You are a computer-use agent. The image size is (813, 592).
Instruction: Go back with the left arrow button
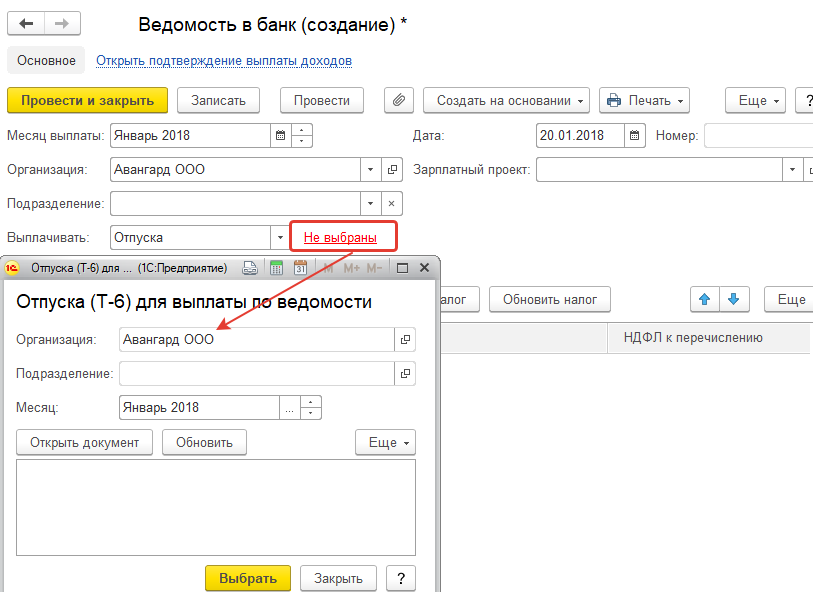[26, 24]
